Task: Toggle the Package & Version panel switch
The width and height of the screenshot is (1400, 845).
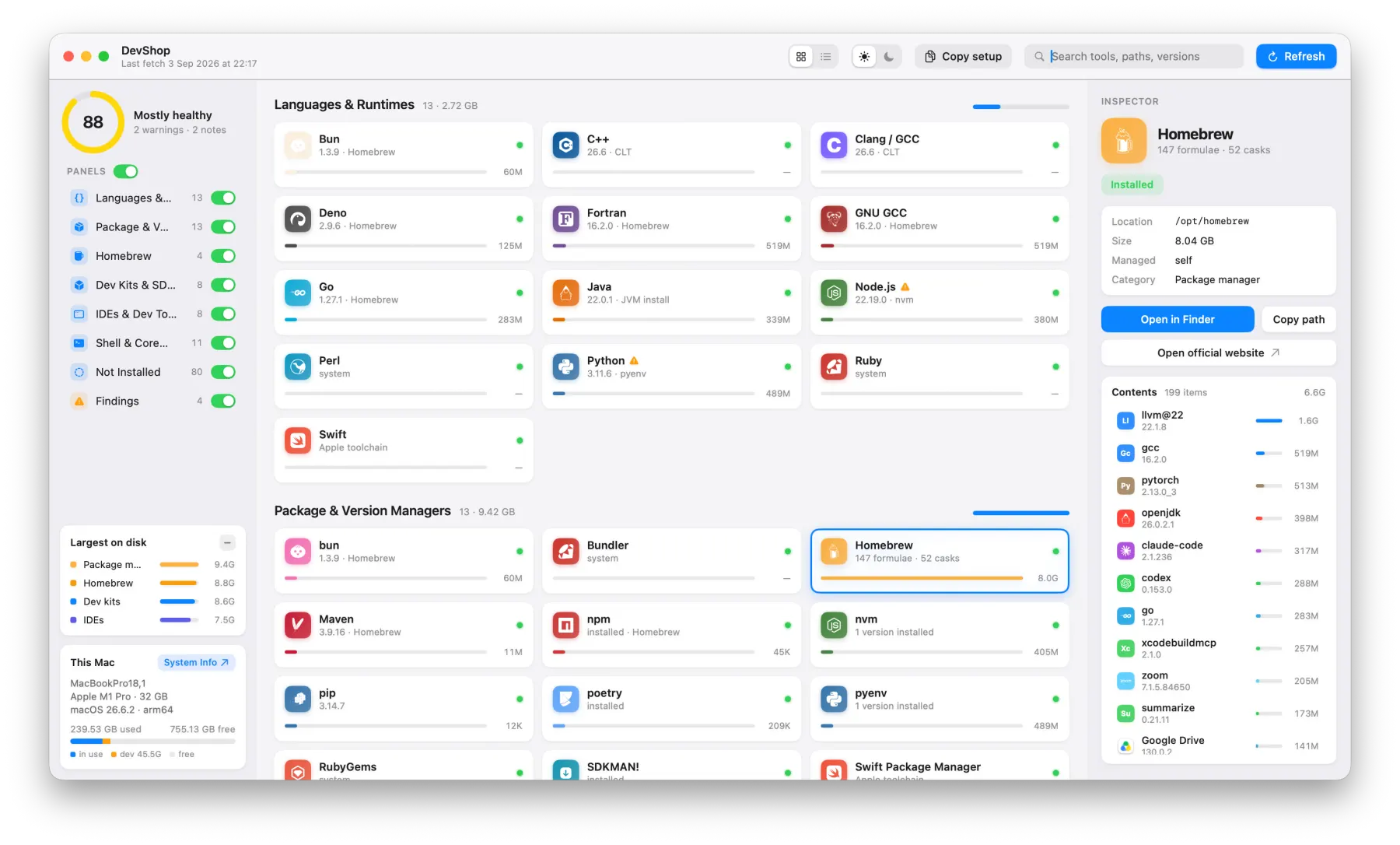Action: (223, 227)
